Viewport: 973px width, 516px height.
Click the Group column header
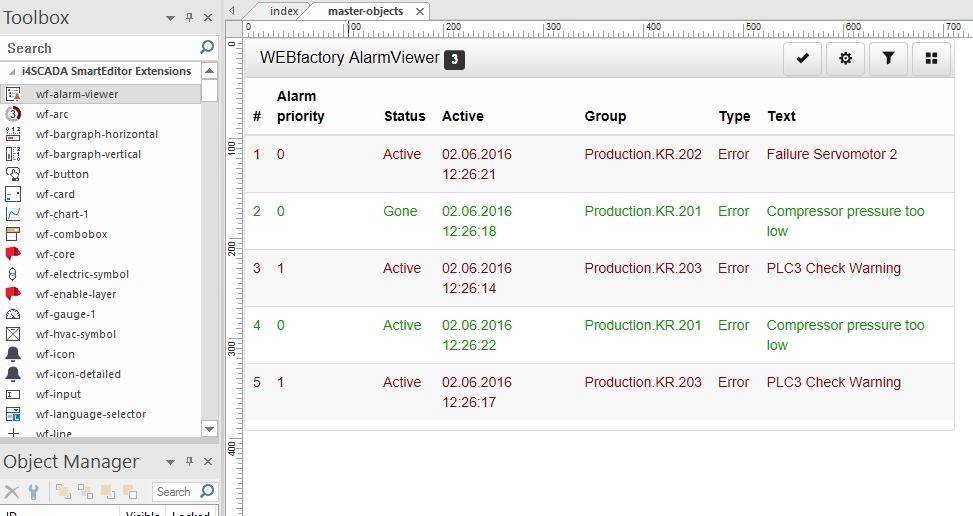click(x=605, y=116)
